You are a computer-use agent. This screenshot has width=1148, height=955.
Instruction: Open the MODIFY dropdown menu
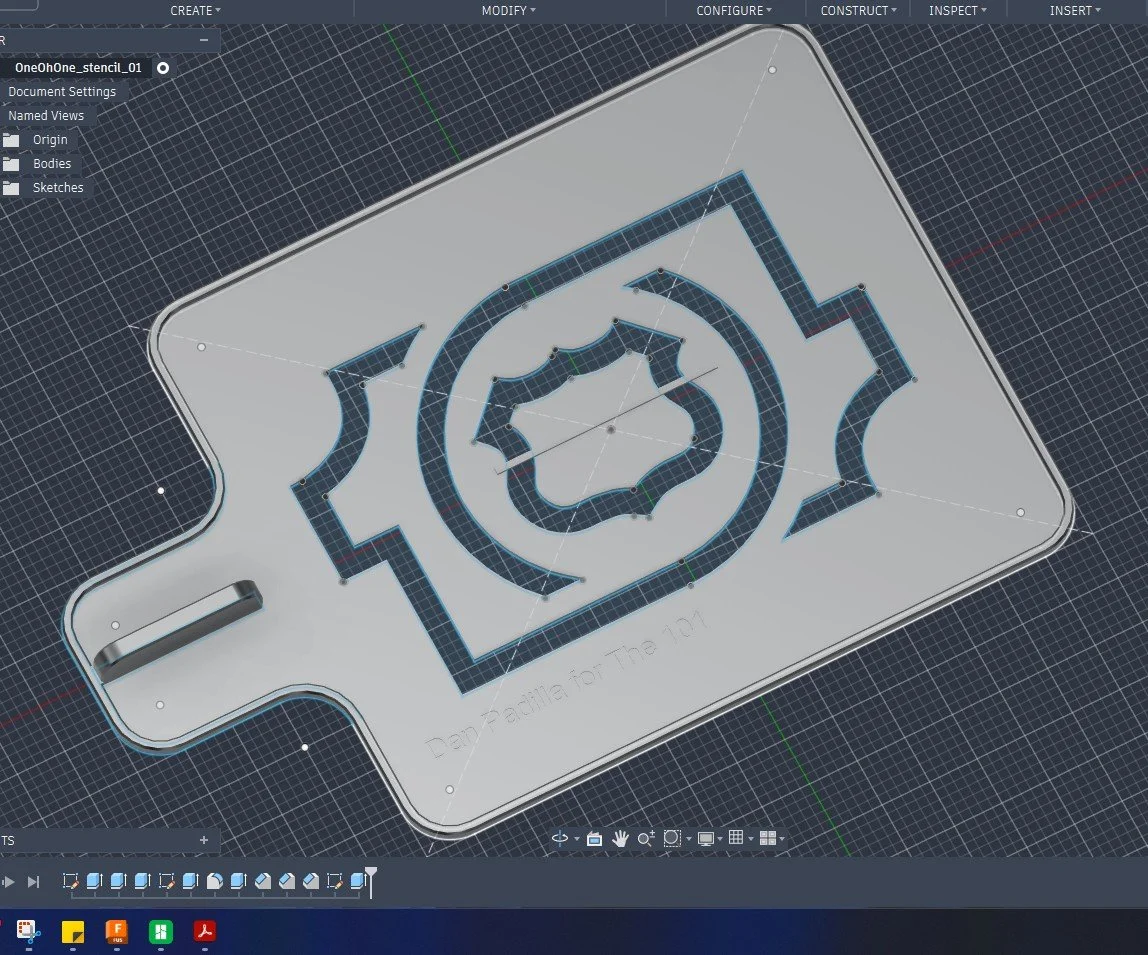(509, 10)
